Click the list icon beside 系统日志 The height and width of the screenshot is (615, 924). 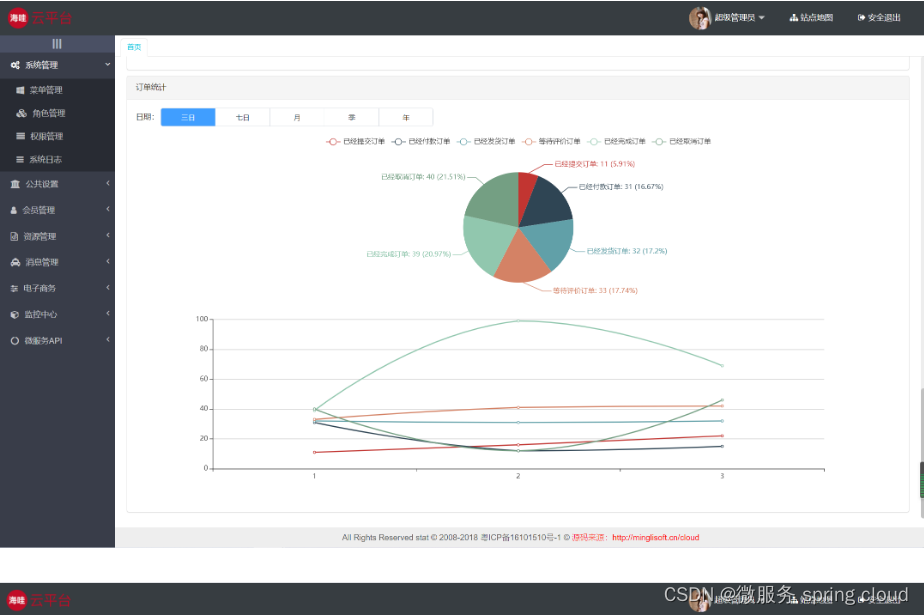coord(21,159)
